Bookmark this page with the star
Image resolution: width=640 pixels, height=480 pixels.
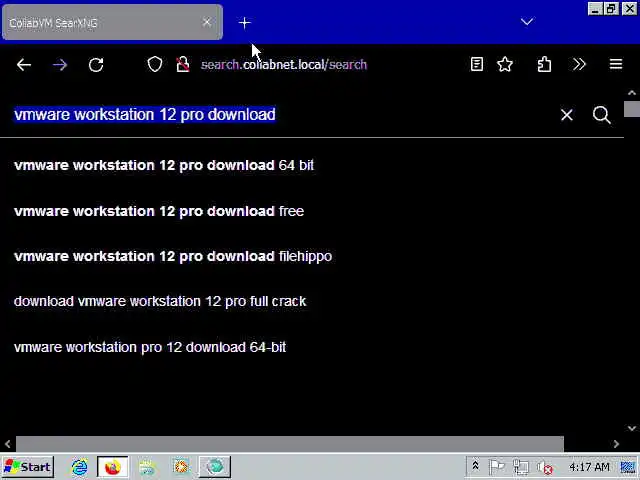click(x=505, y=64)
